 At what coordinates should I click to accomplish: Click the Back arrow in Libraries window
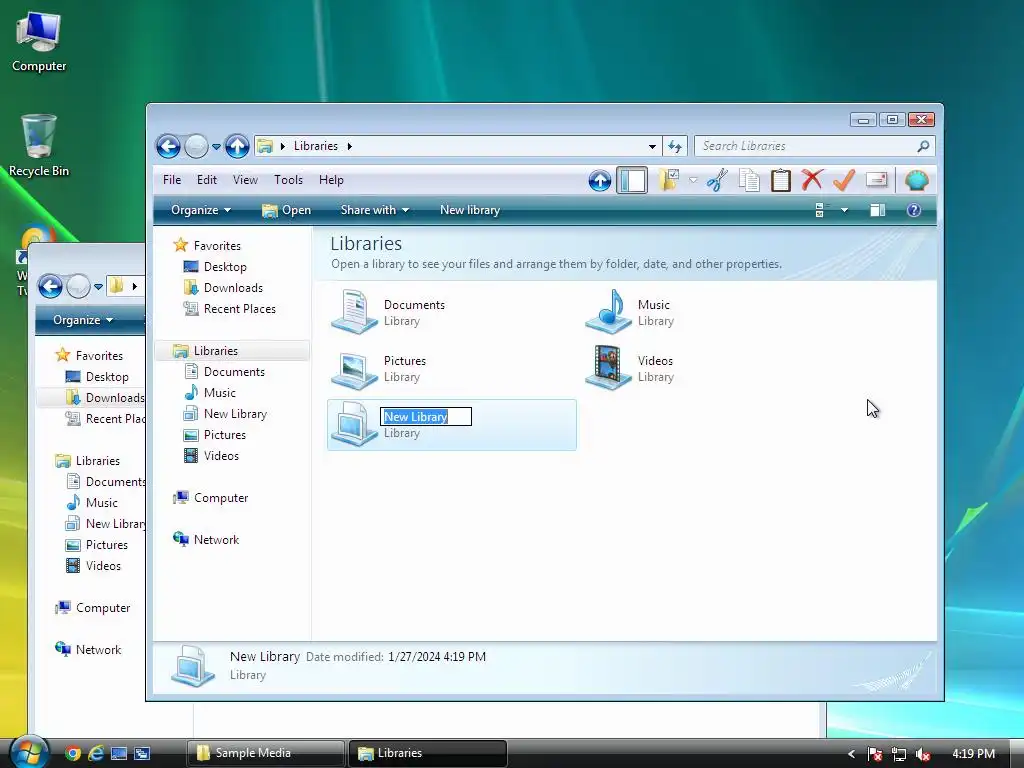[168, 146]
